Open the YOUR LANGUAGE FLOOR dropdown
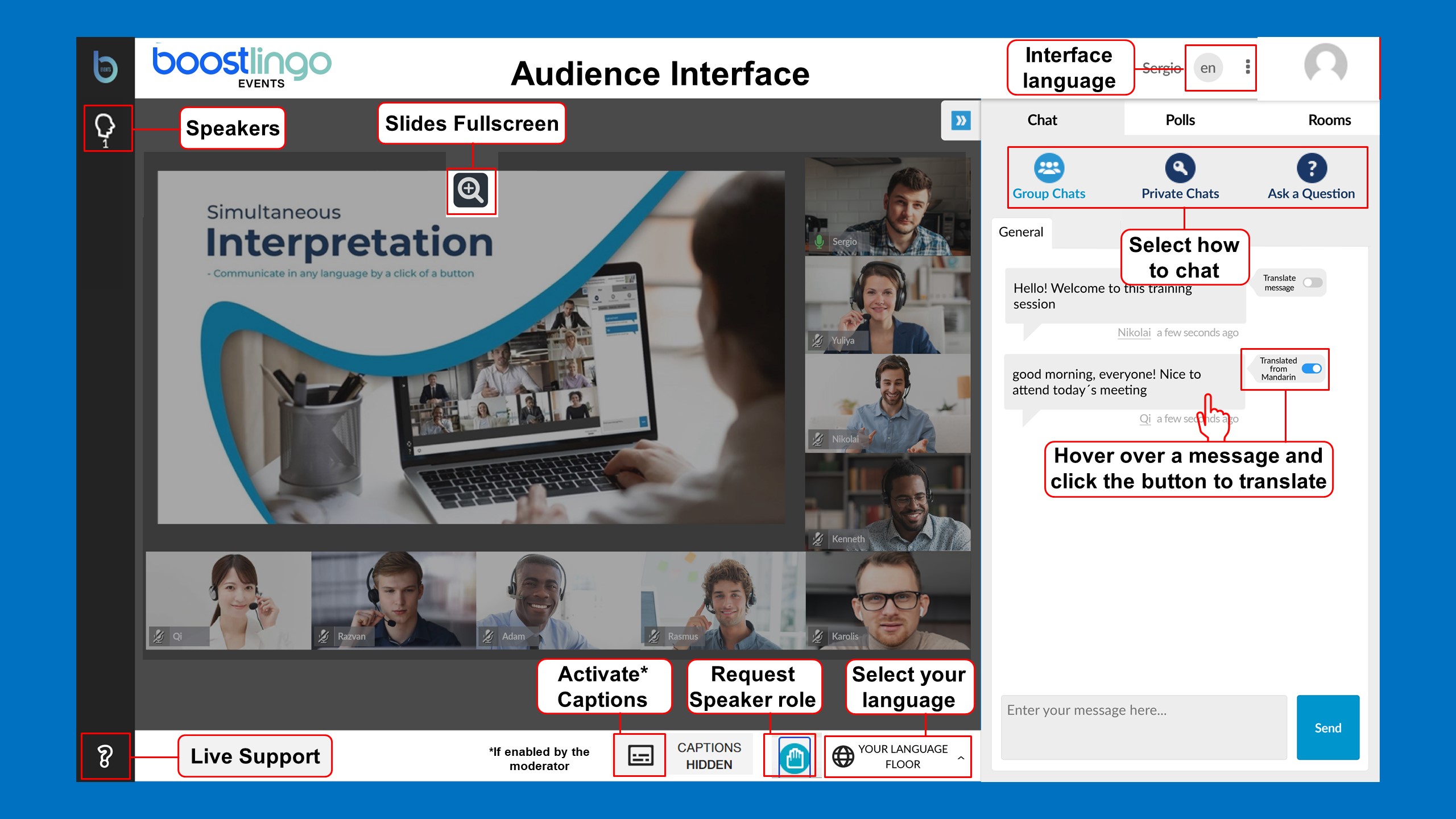 click(899, 756)
